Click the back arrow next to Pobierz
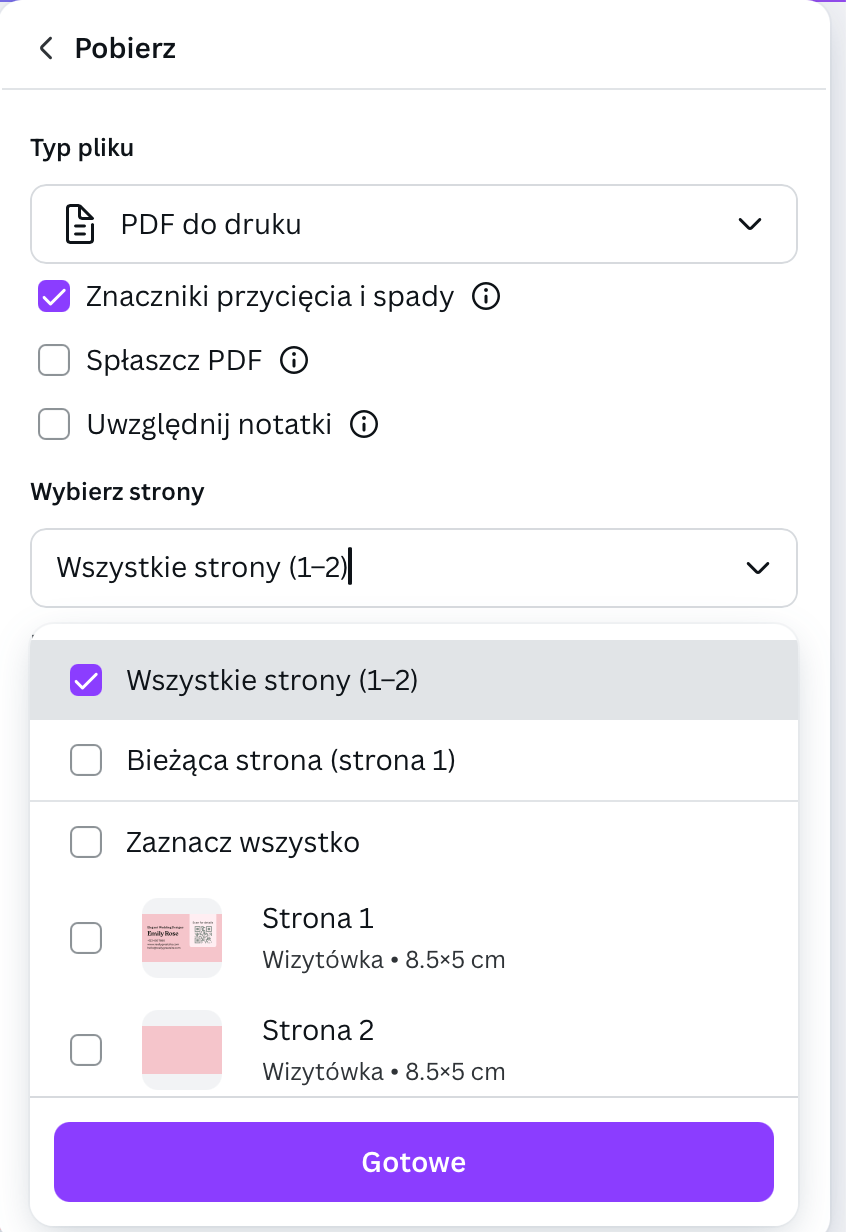846x1232 pixels. (x=45, y=48)
